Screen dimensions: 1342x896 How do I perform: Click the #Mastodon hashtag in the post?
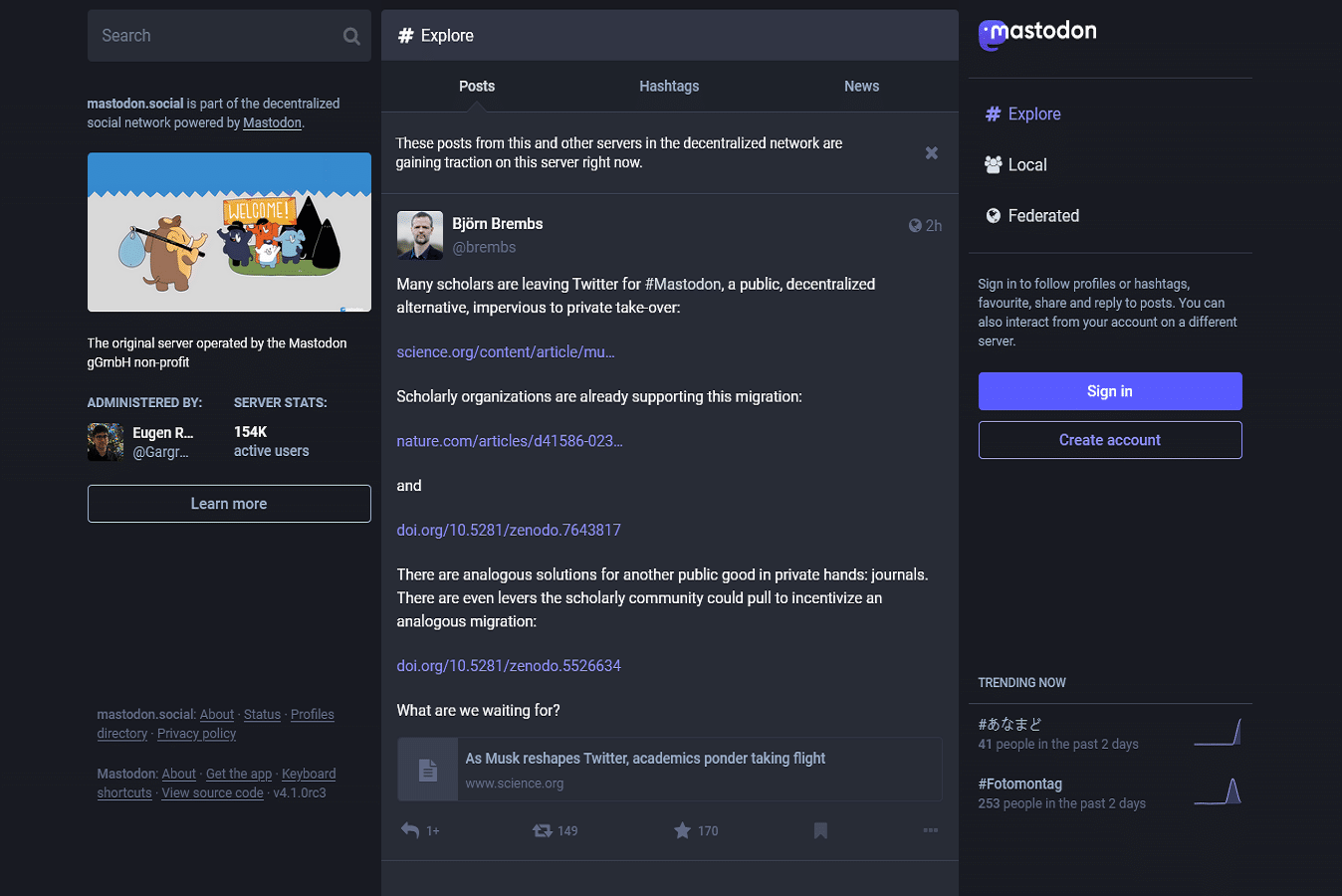pos(683,285)
